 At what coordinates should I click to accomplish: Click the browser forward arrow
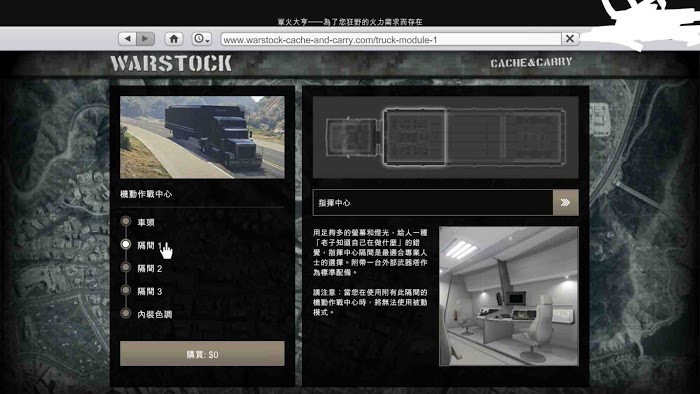[146, 39]
